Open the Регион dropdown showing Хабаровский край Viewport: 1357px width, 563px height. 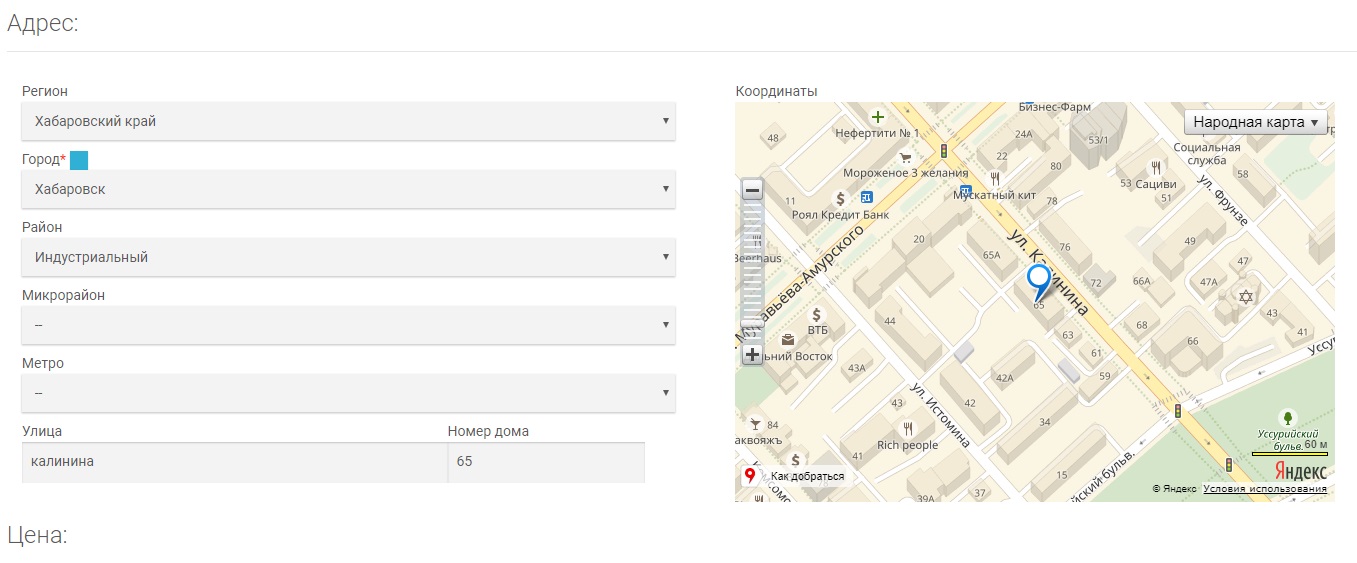[348, 121]
